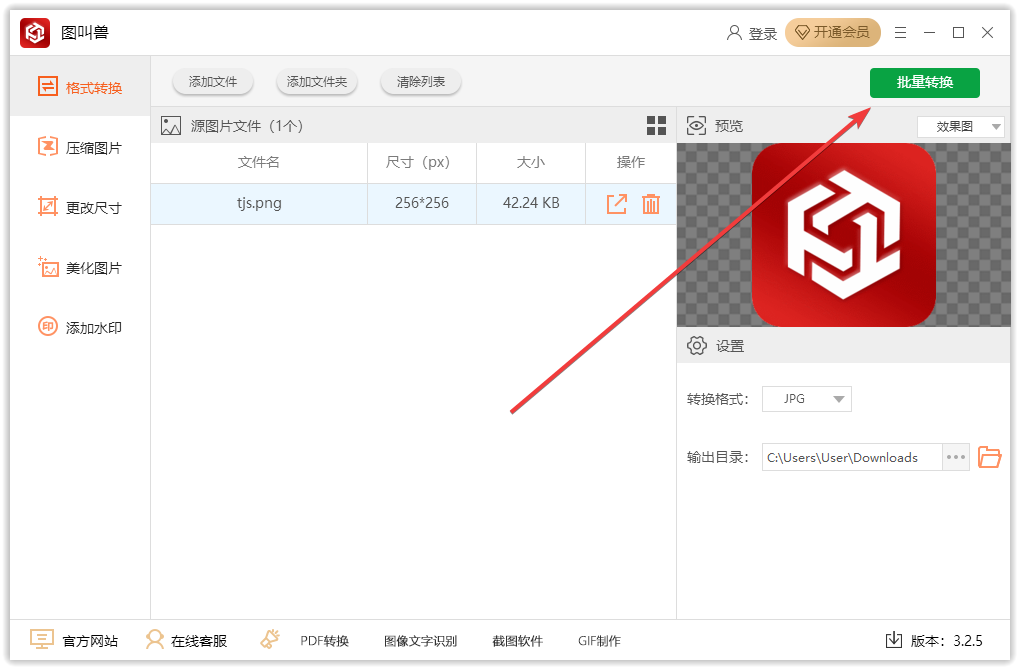The height and width of the screenshot is (670, 1020).
Task: Open tjs.png with the external open icon
Action: tap(617, 203)
